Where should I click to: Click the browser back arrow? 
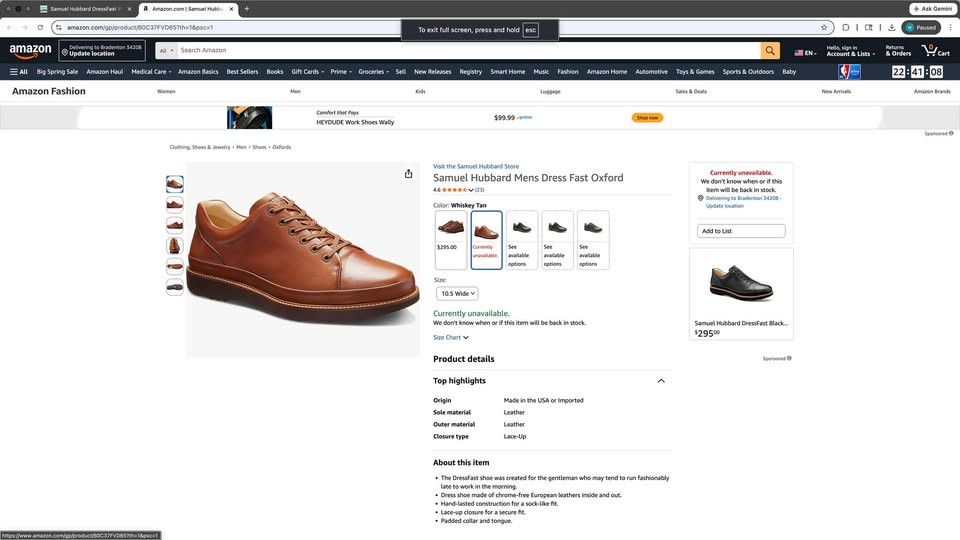pos(9,28)
